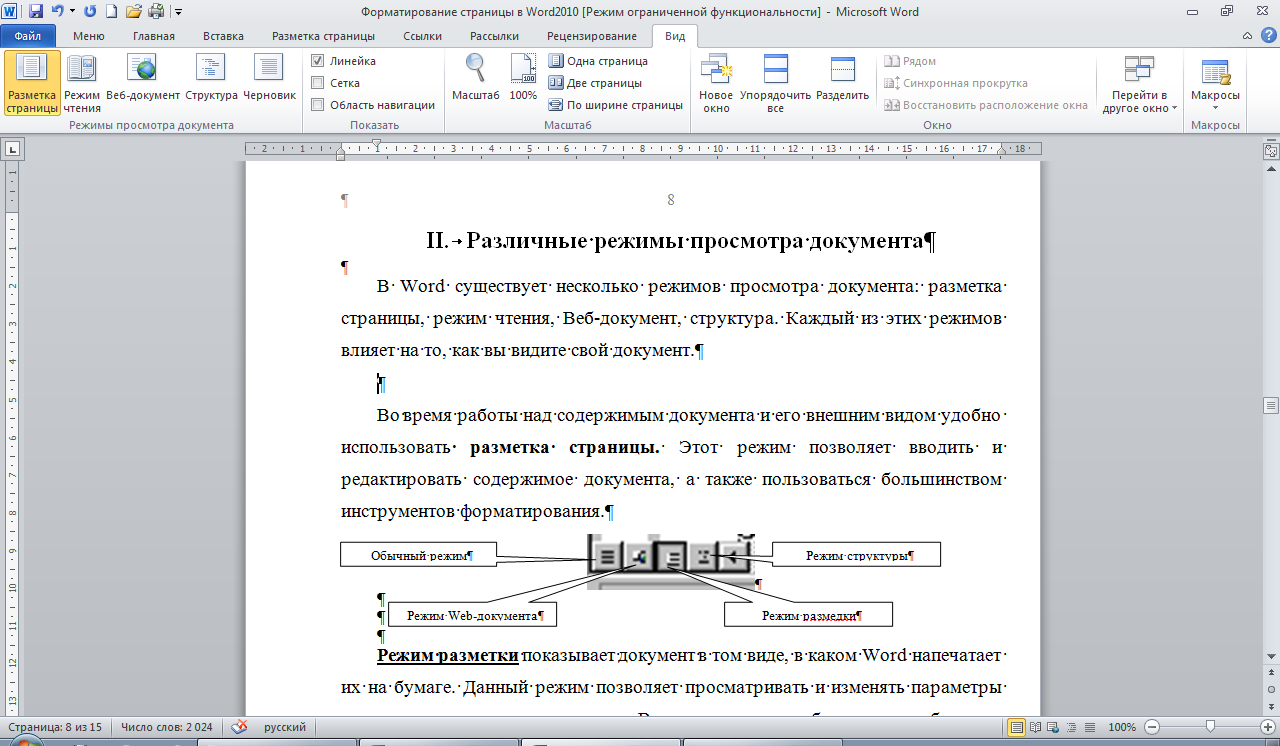Viewport: 1280px width, 746px height.
Task: Enable the Область навигации checkbox
Action: [x=318, y=105]
